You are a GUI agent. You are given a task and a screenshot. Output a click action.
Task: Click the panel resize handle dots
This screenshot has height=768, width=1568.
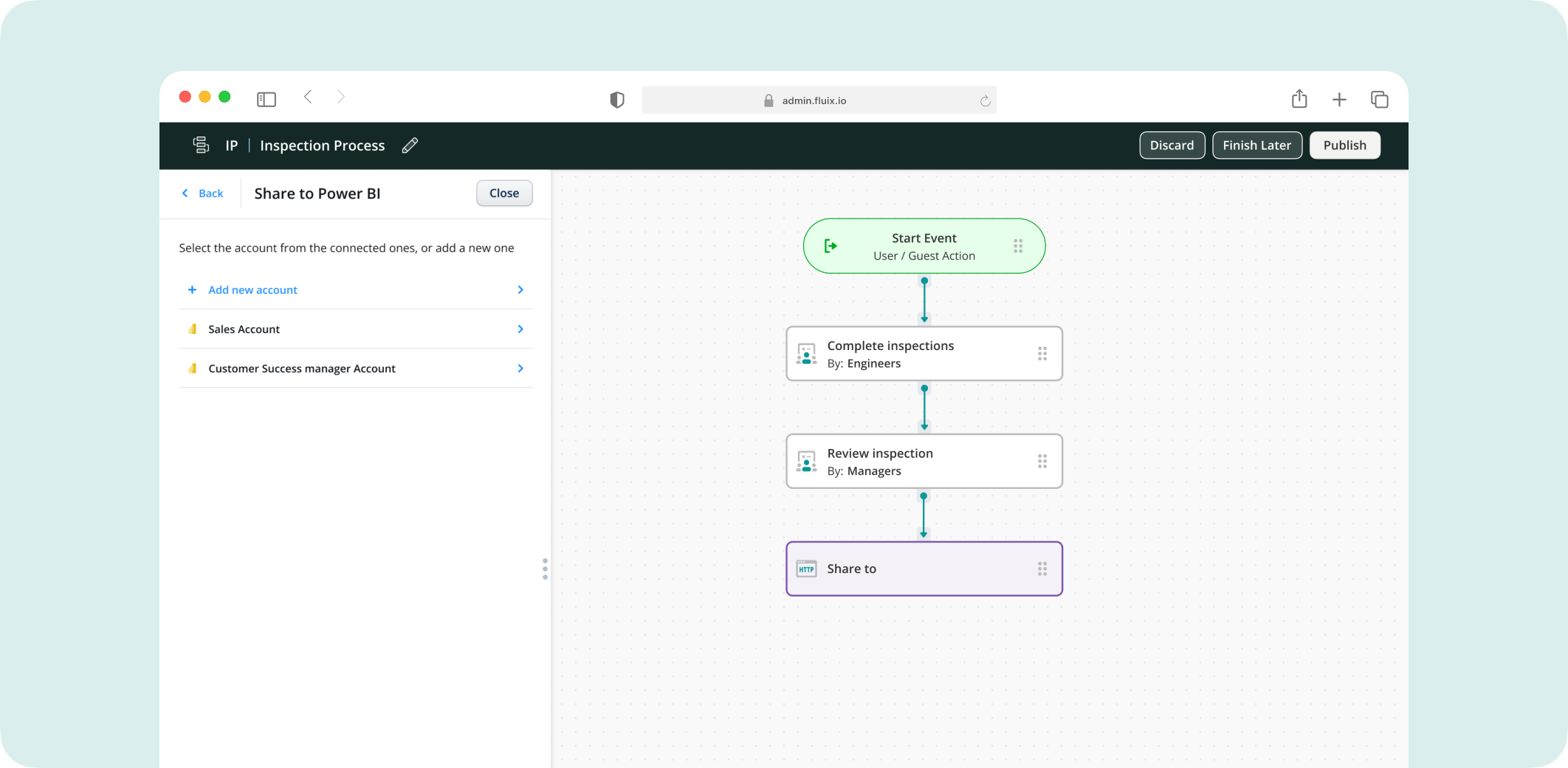(545, 569)
